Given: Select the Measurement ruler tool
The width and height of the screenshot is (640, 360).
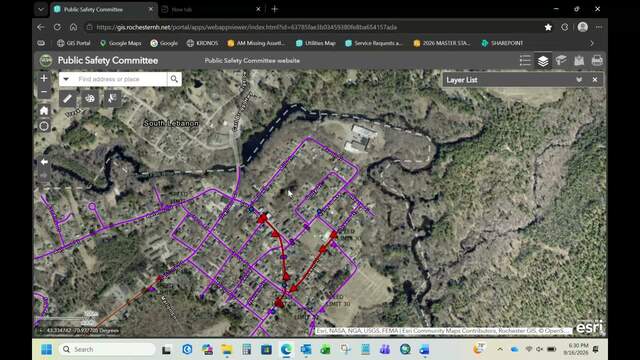Looking at the screenshot, I should pyautogui.click(x=68, y=98).
